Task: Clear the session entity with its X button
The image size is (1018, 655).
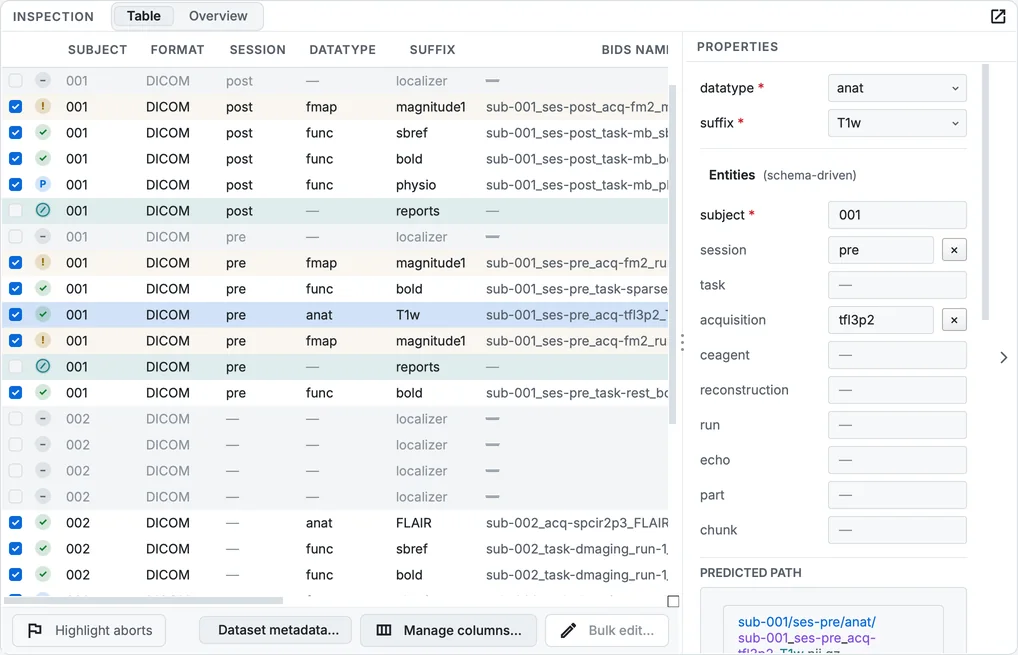Action: pyautogui.click(x=954, y=250)
